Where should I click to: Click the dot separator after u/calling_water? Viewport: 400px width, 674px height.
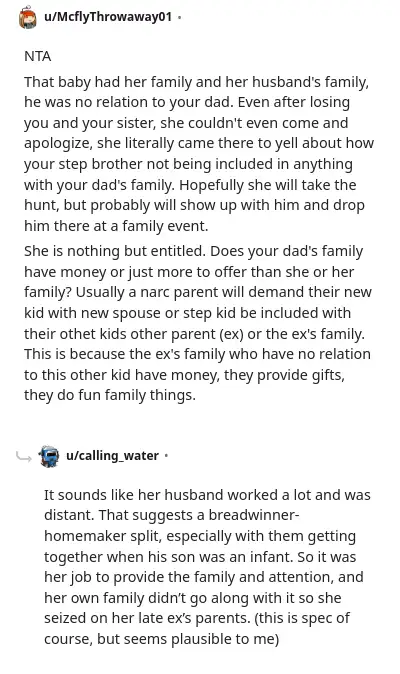coord(166,456)
